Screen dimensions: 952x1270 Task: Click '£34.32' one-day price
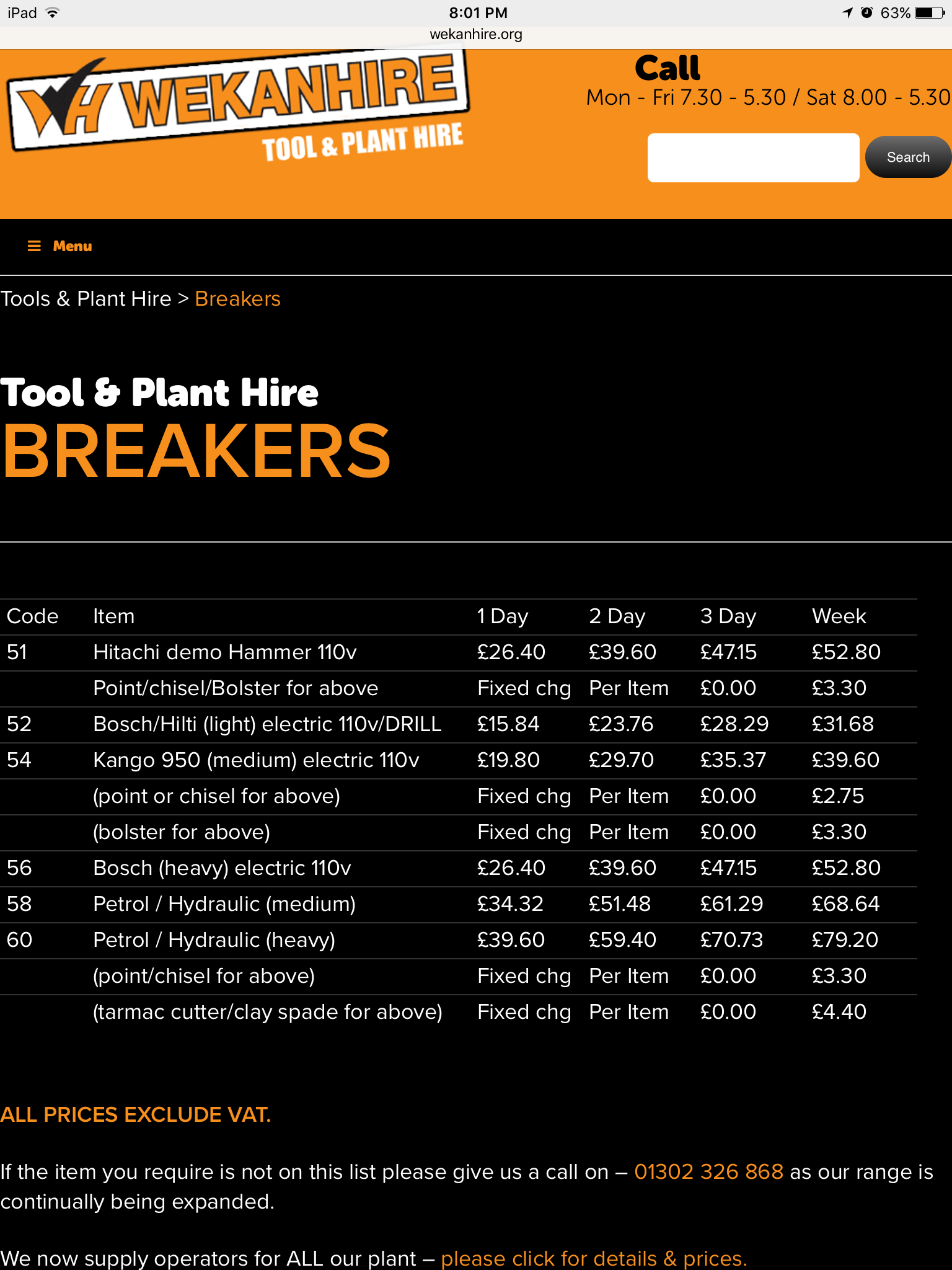coord(510,904)
